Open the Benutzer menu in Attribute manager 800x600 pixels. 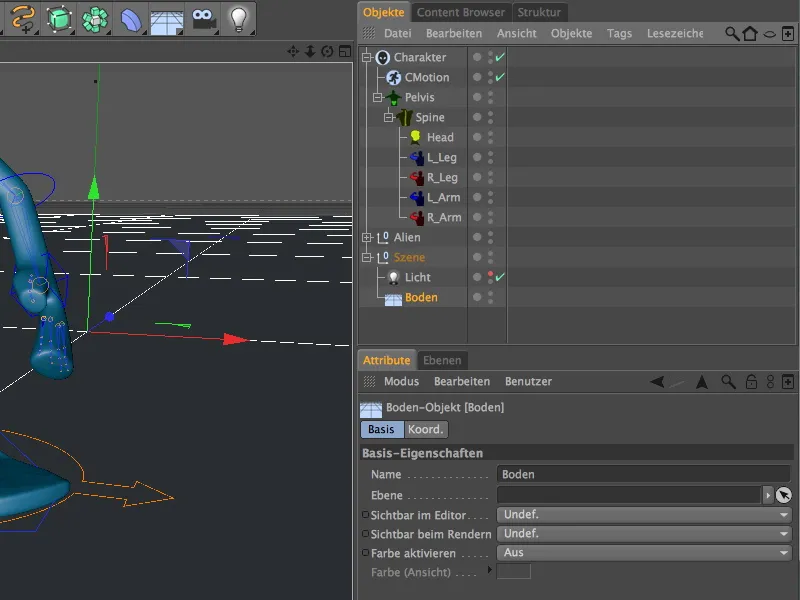pos(528,382)
